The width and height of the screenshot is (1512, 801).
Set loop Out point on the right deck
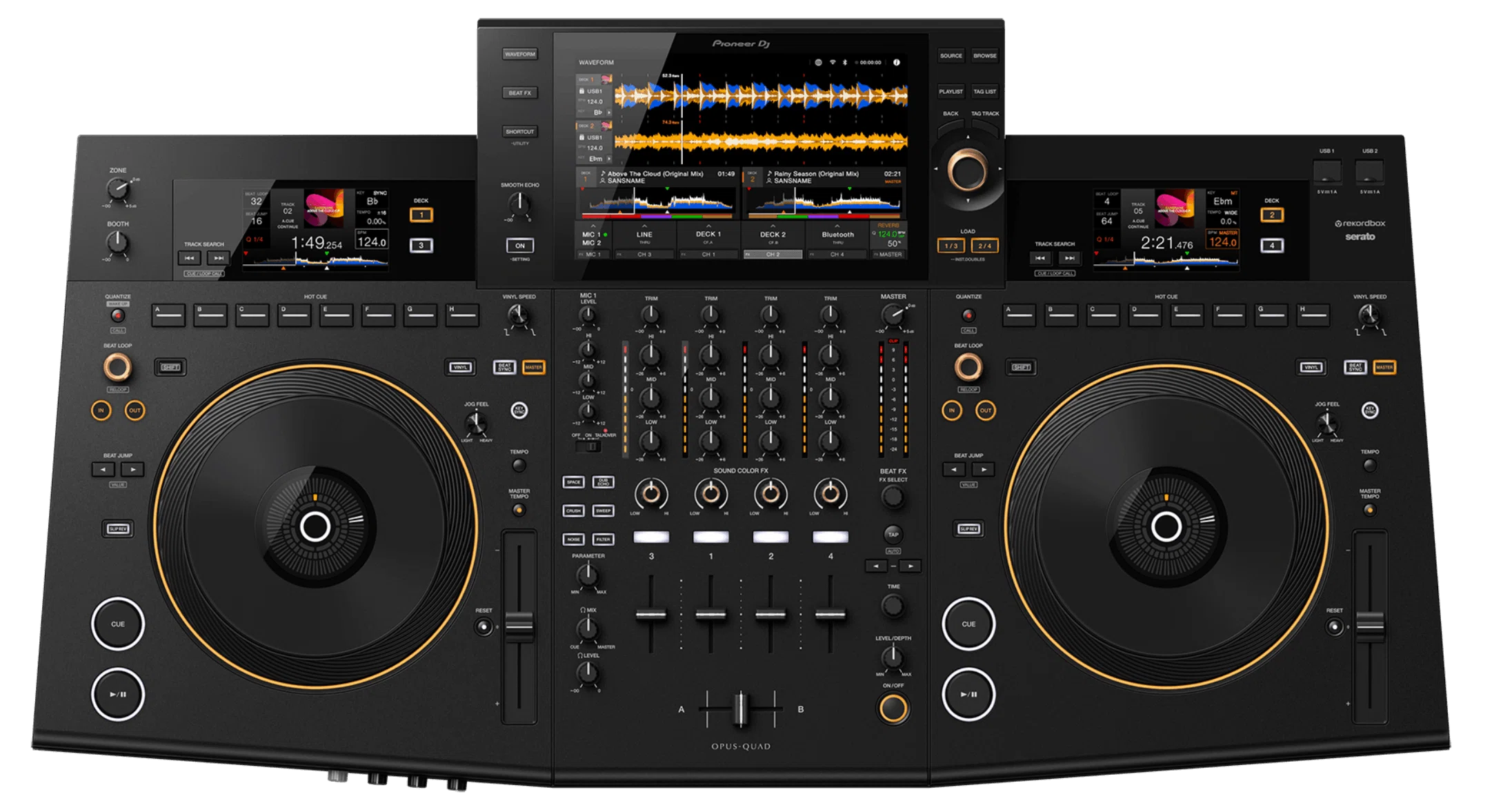[x=986, y=411]
